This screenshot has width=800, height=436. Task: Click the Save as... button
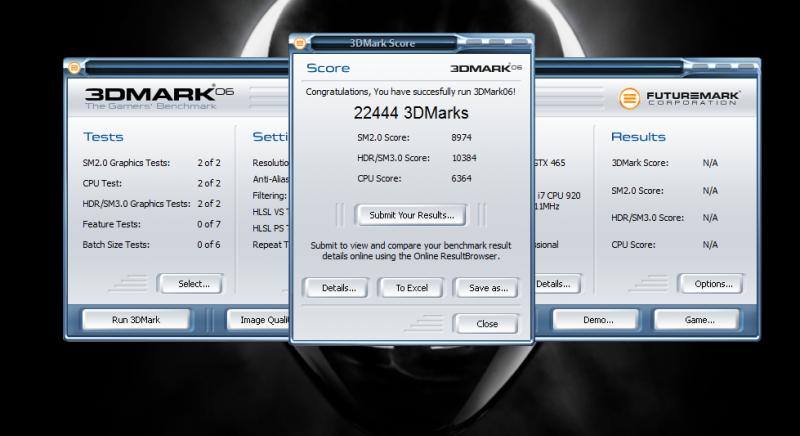point(488,288)
